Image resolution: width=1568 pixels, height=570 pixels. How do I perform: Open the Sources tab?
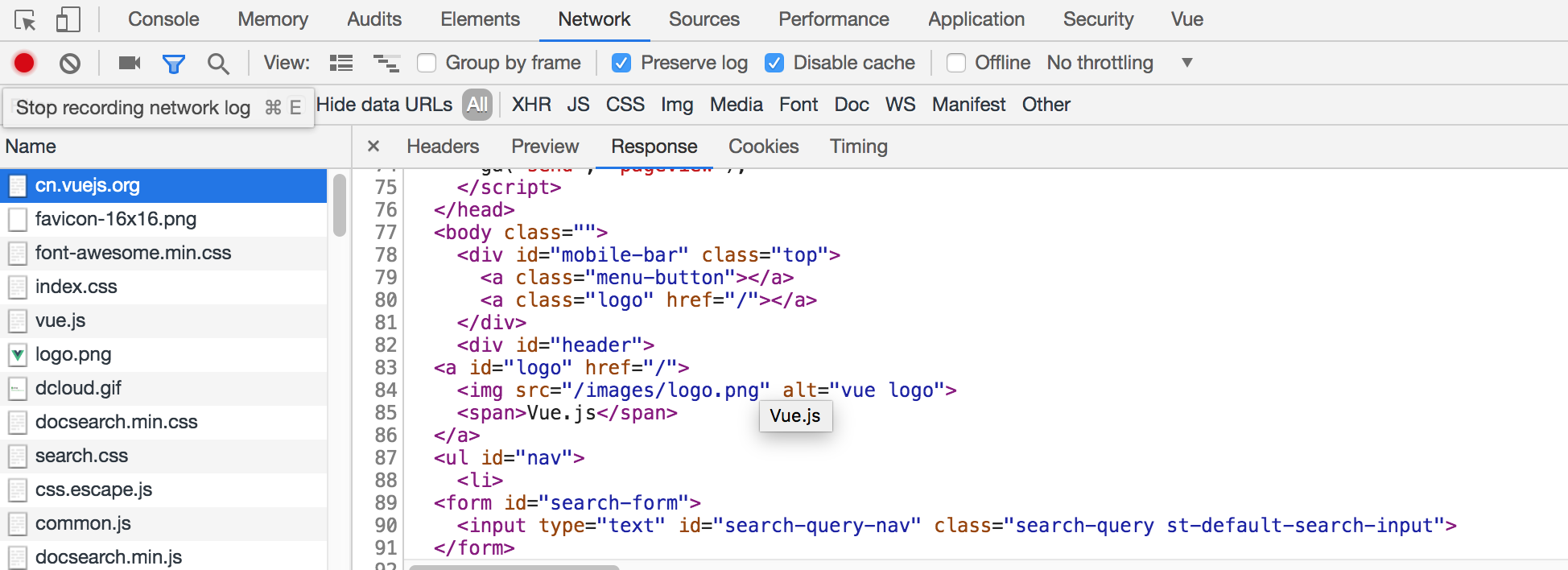(704, 19)
